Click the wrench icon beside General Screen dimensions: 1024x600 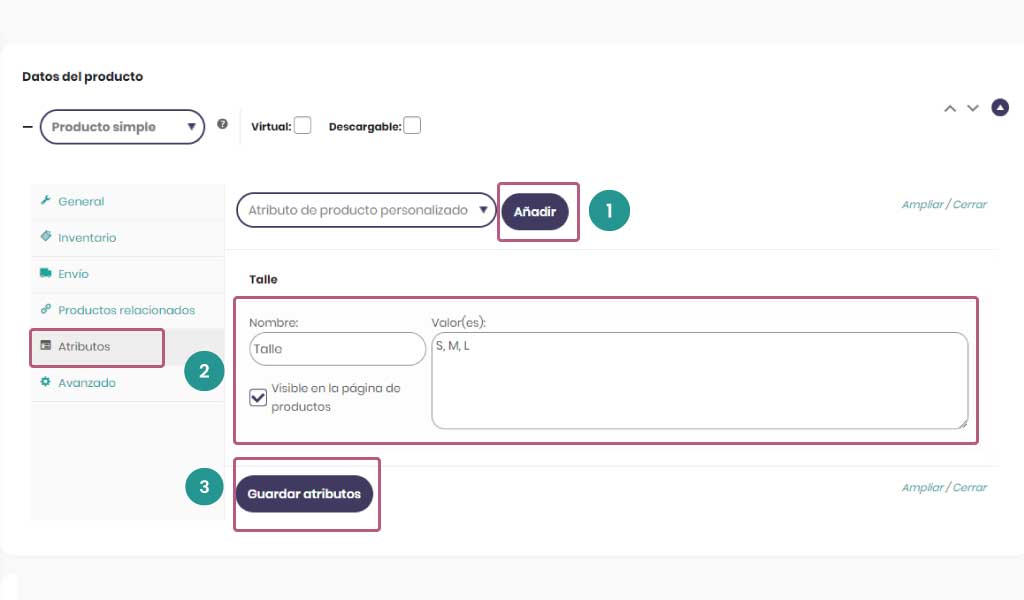click(46, 200)
